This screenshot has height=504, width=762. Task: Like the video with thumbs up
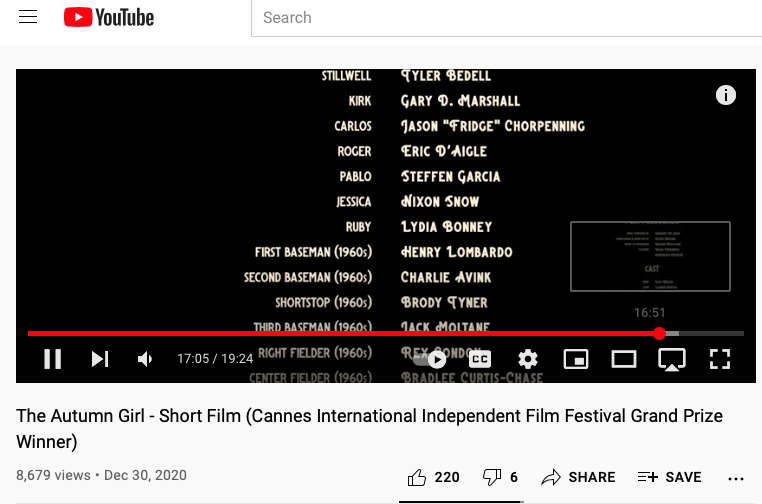tap(416, 477)
